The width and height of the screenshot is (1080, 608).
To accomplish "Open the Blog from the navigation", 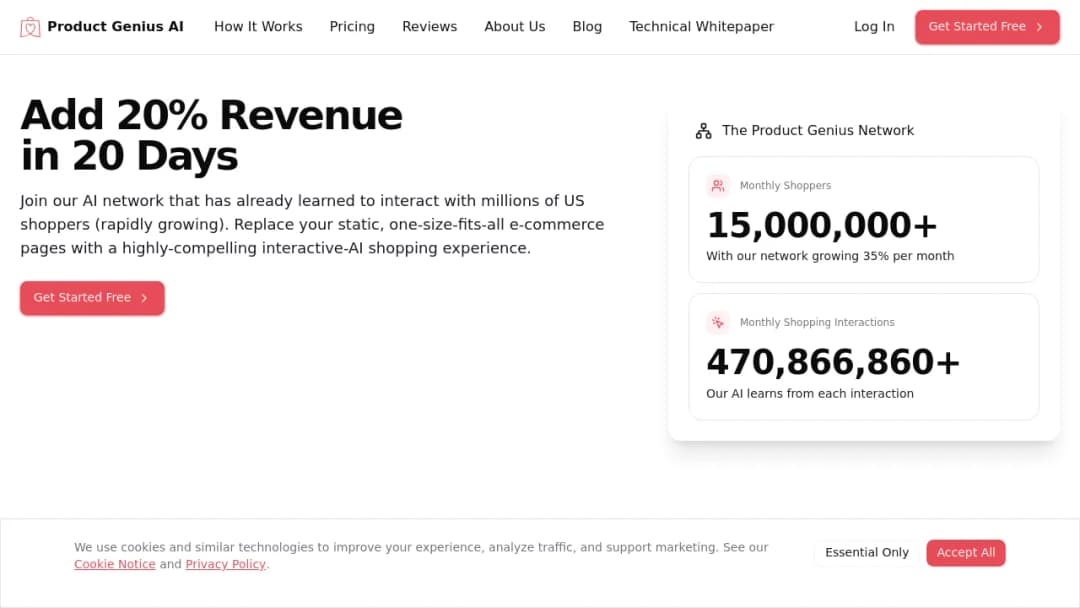I will tap(587, 27).
